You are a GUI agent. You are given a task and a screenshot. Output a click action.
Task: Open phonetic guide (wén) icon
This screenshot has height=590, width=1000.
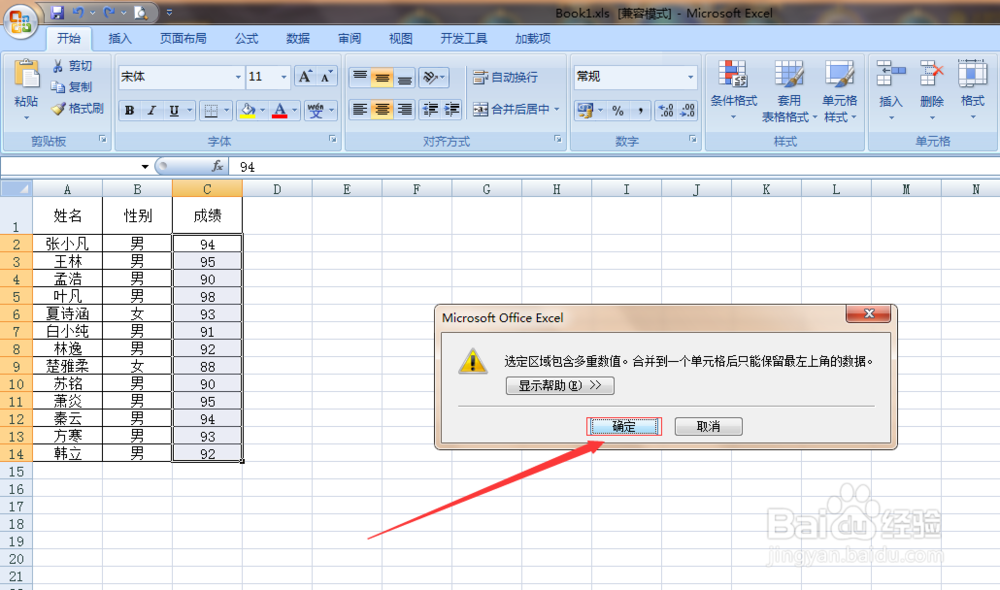coord(316,110)
